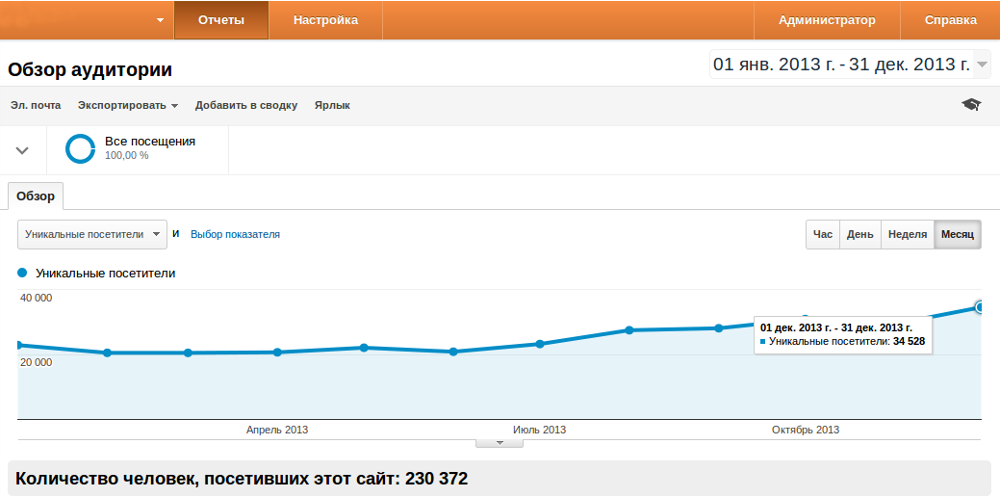Image resolution: width=1000 pixels, height=497 pixels.
Task: Click the blue donut segment icon
Action: [80, 149]
